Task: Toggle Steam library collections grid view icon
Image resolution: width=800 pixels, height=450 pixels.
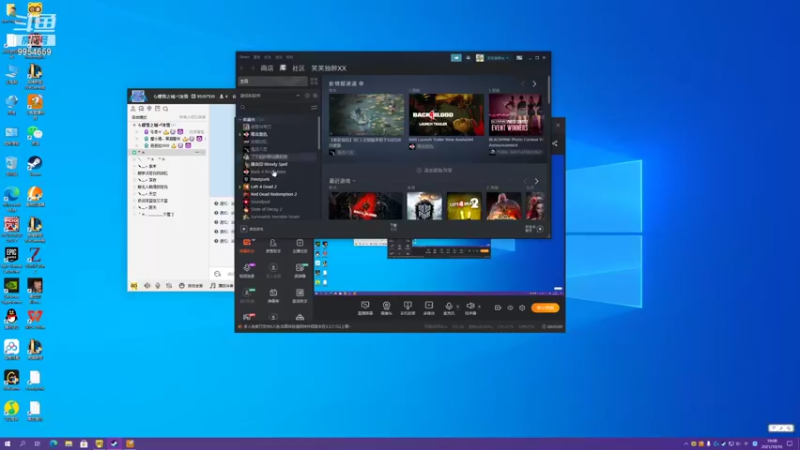Action: point(314,81)
